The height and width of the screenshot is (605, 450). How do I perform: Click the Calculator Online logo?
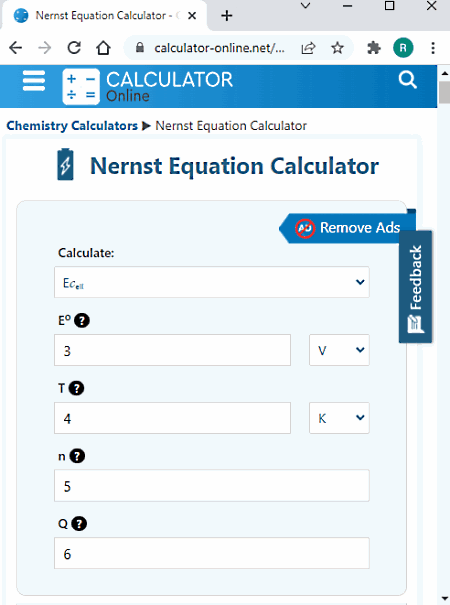tap(147, 86)
